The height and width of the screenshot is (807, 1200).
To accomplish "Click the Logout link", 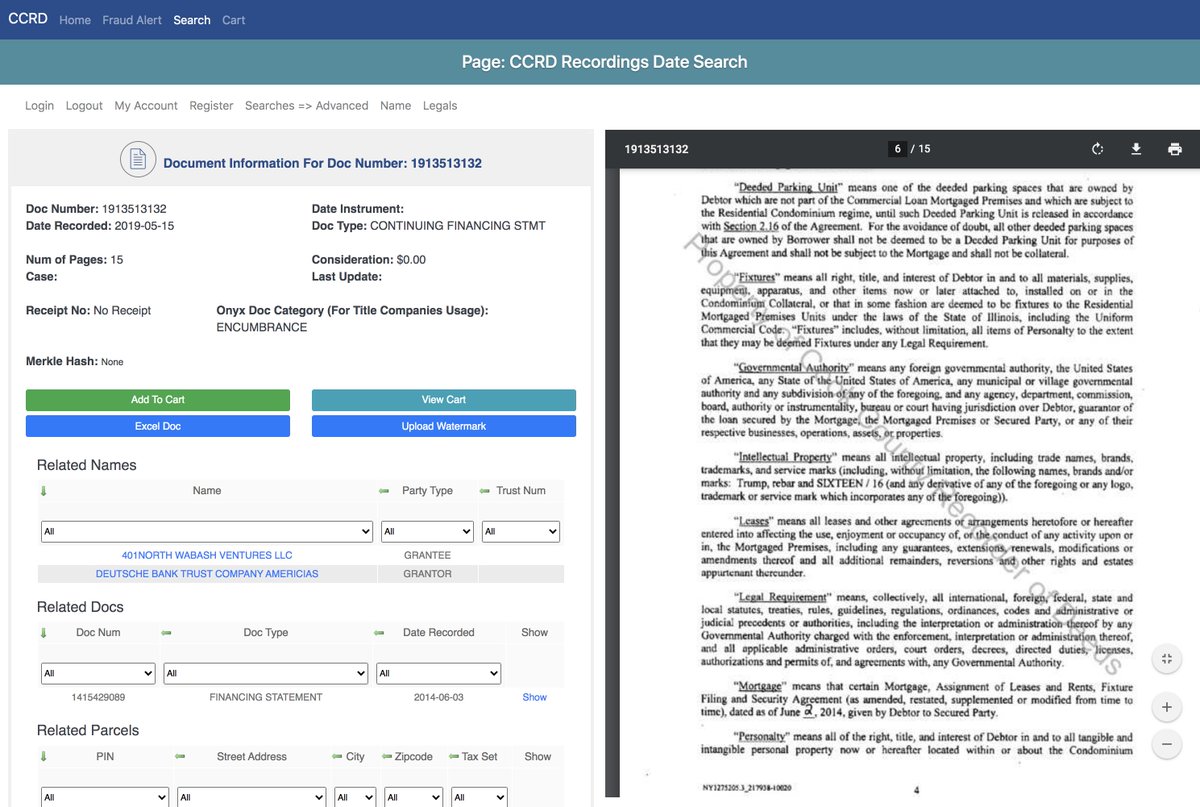I will [84, 105].
